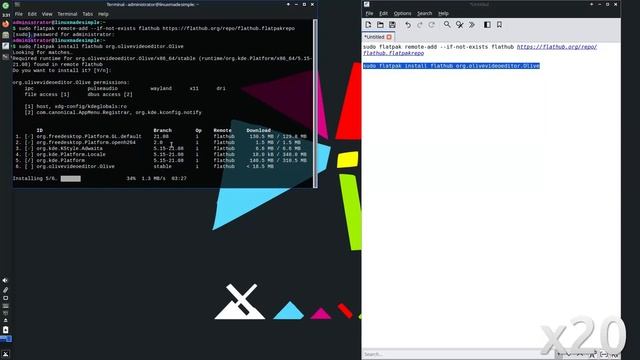Click the 3:31 clock in the left panel
This screenshot has height=360, width=640.
click(x=6, y=15)
